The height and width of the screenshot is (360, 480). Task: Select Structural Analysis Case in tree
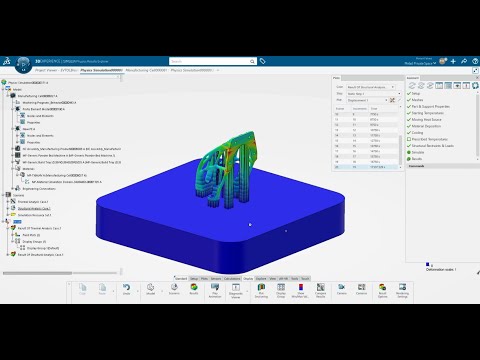[34, 208]
